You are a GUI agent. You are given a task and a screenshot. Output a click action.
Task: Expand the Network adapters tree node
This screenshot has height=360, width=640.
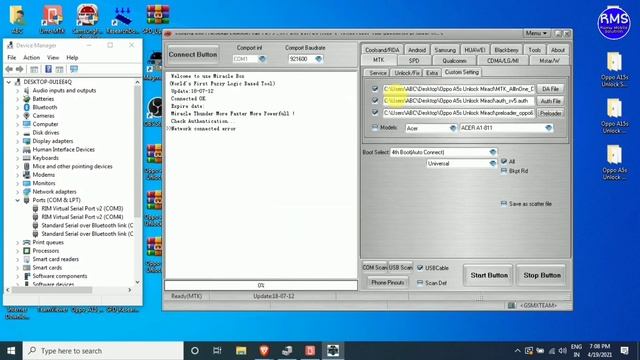[18, 191]
